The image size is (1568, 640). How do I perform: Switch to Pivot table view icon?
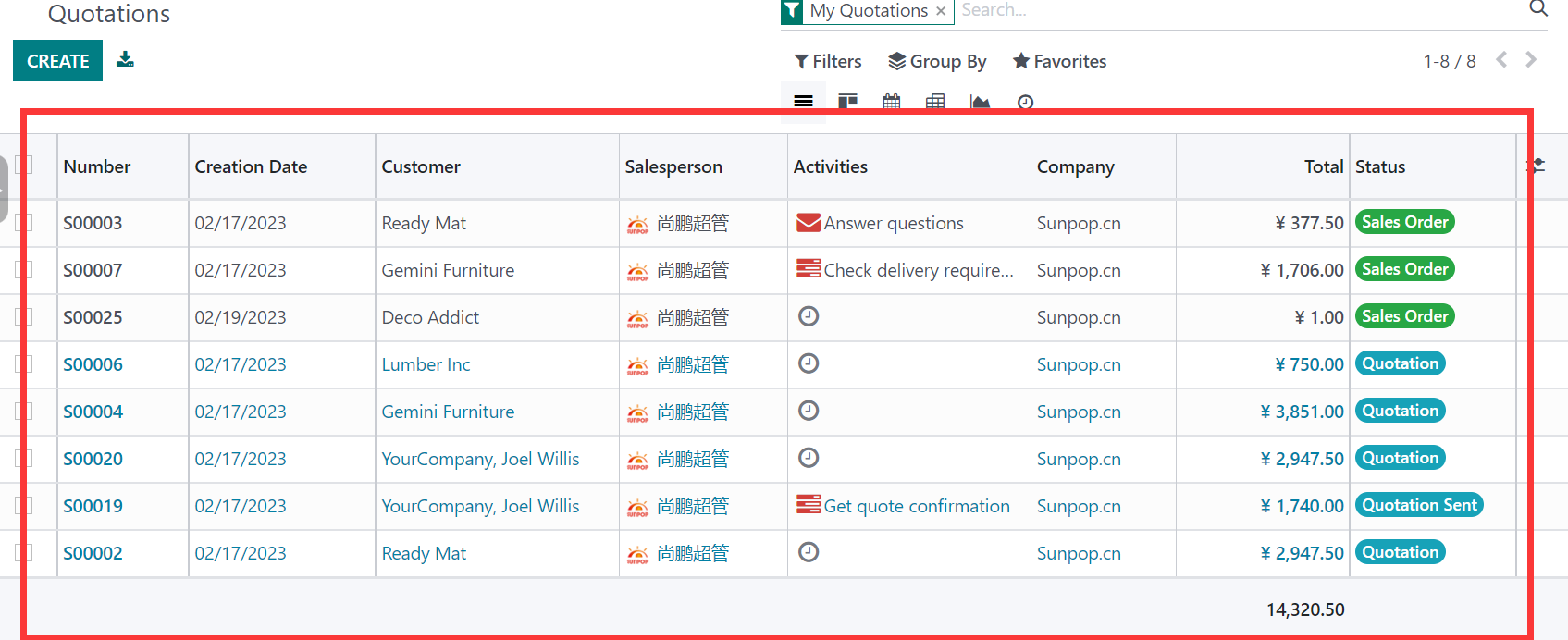click(935, 102)
